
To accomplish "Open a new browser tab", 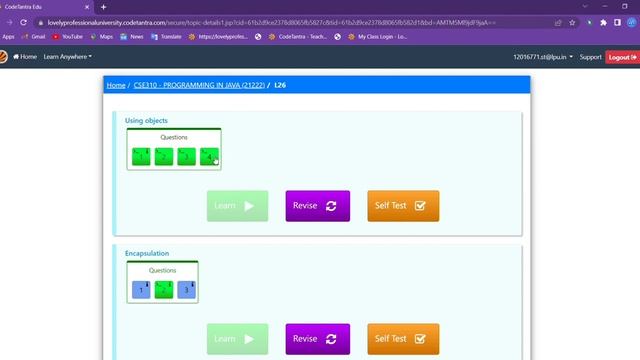I will point(103,7).
